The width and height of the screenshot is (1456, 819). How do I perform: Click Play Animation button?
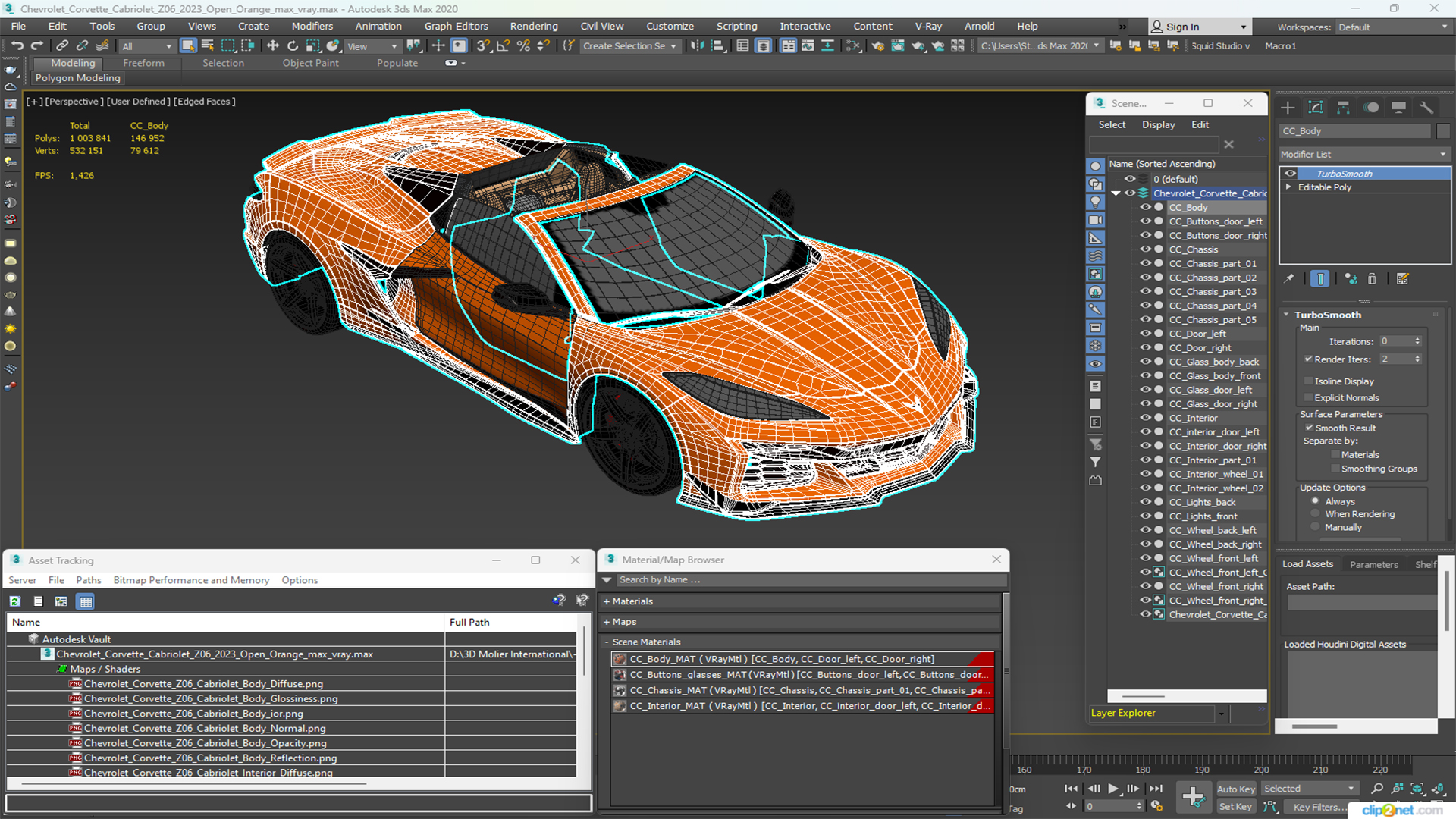tap(1112, 789)
